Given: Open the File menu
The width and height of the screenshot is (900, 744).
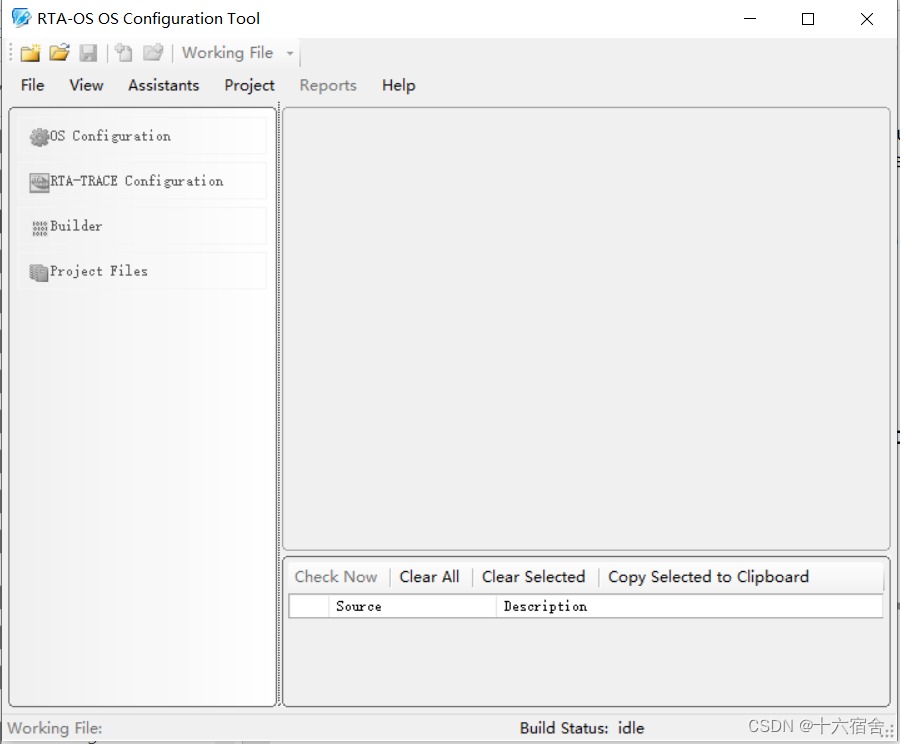Looking at the screenshot, I should click(32, 85).
